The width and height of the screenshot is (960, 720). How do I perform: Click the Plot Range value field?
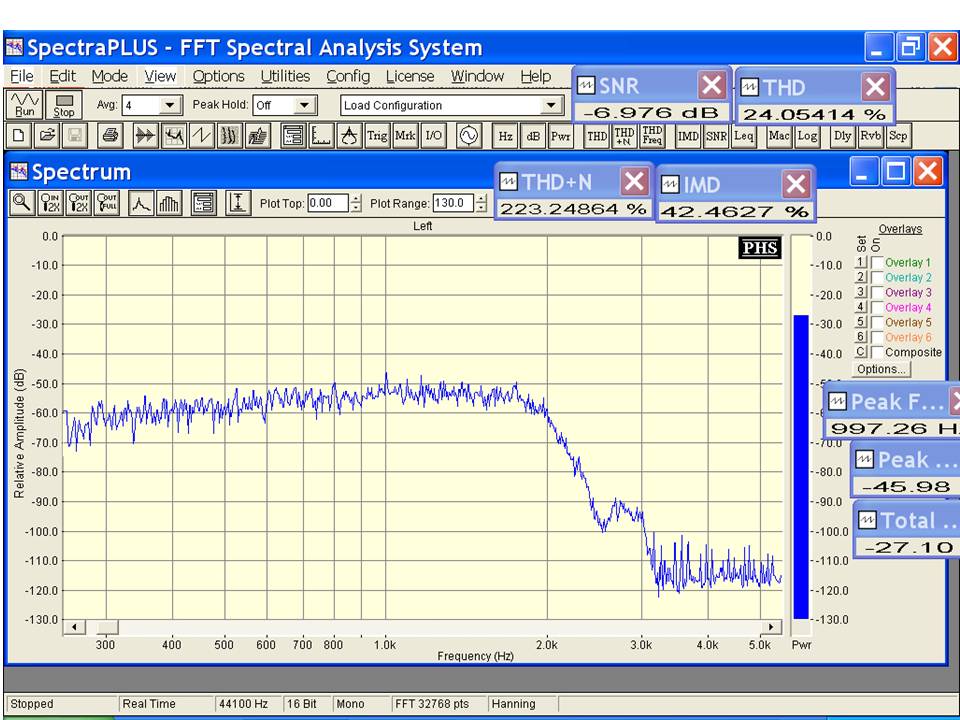pos(454,203)
